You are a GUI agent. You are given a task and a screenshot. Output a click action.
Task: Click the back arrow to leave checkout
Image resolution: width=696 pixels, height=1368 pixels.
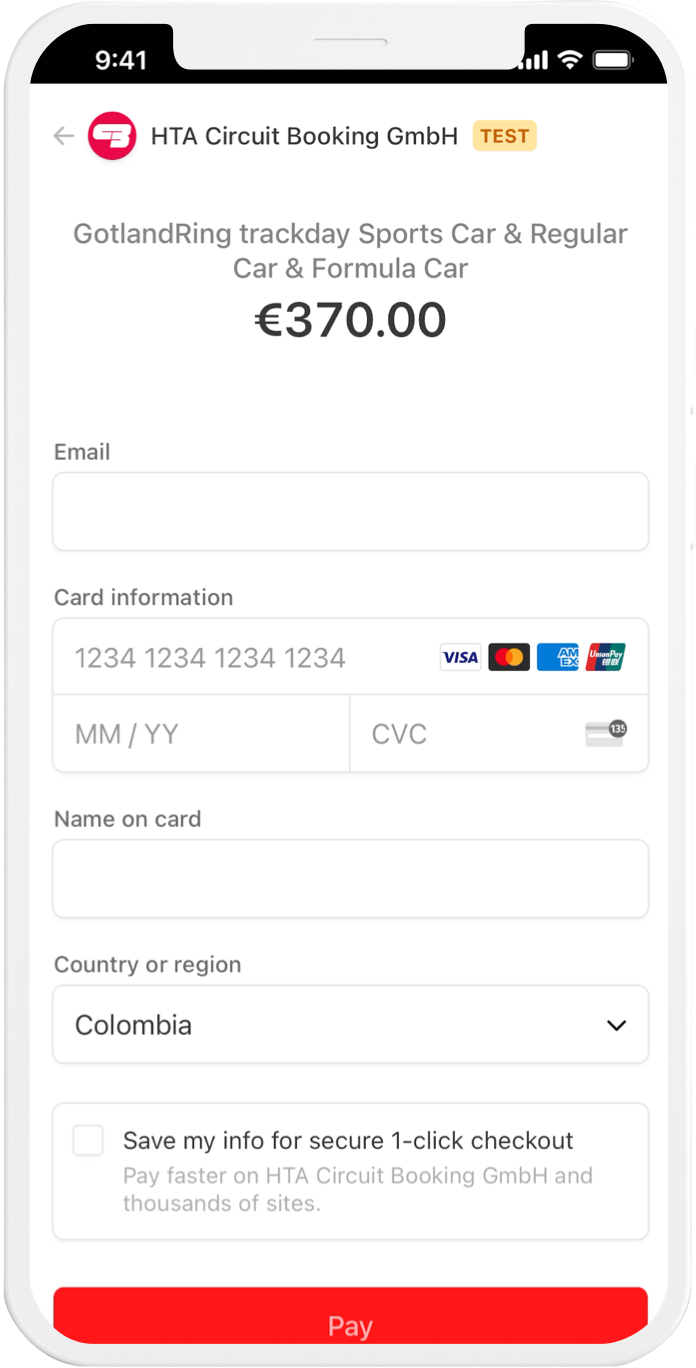[x=63, y=136]
